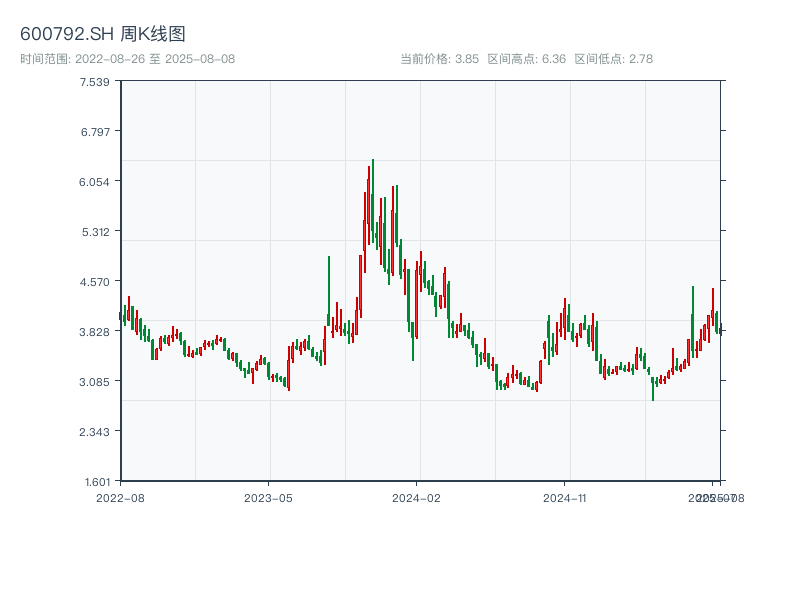800x600 pixels.
Task: Select the time range text 2022-08-26 至 2025-08-08
Action: [x=155, y=59]
